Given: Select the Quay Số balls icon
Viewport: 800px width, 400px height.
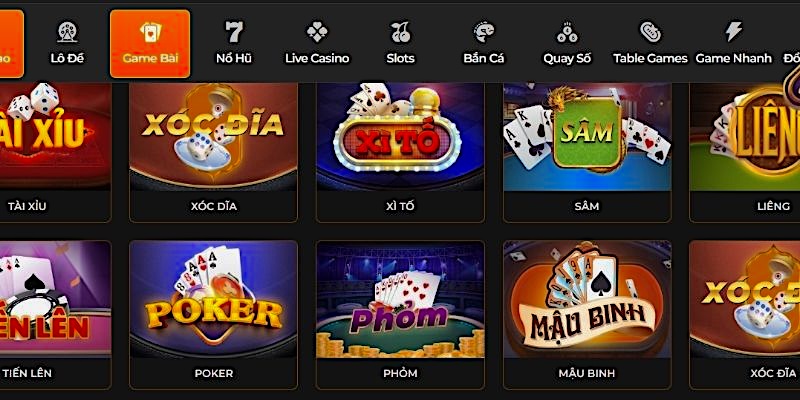Looking at the screenshot, I should click(x=567, y=32).
